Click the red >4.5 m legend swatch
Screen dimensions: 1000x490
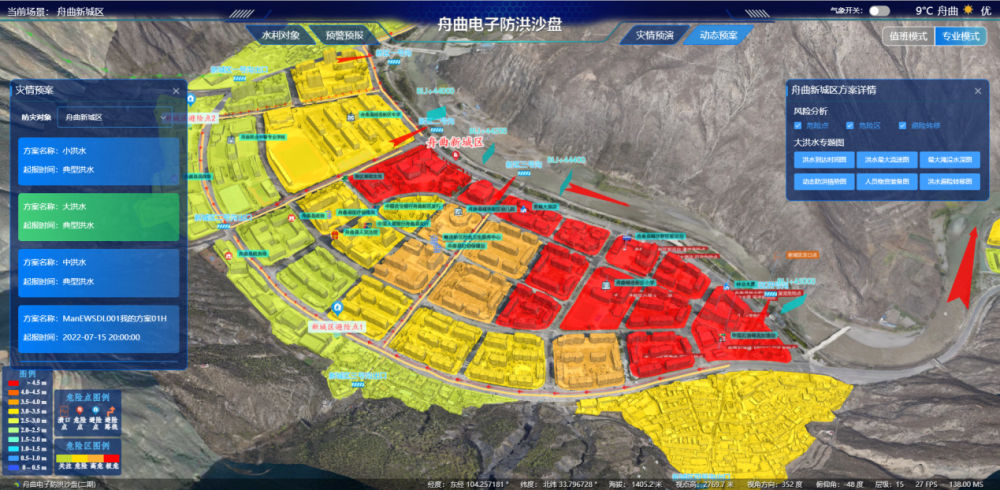click(x=12, y=383)
